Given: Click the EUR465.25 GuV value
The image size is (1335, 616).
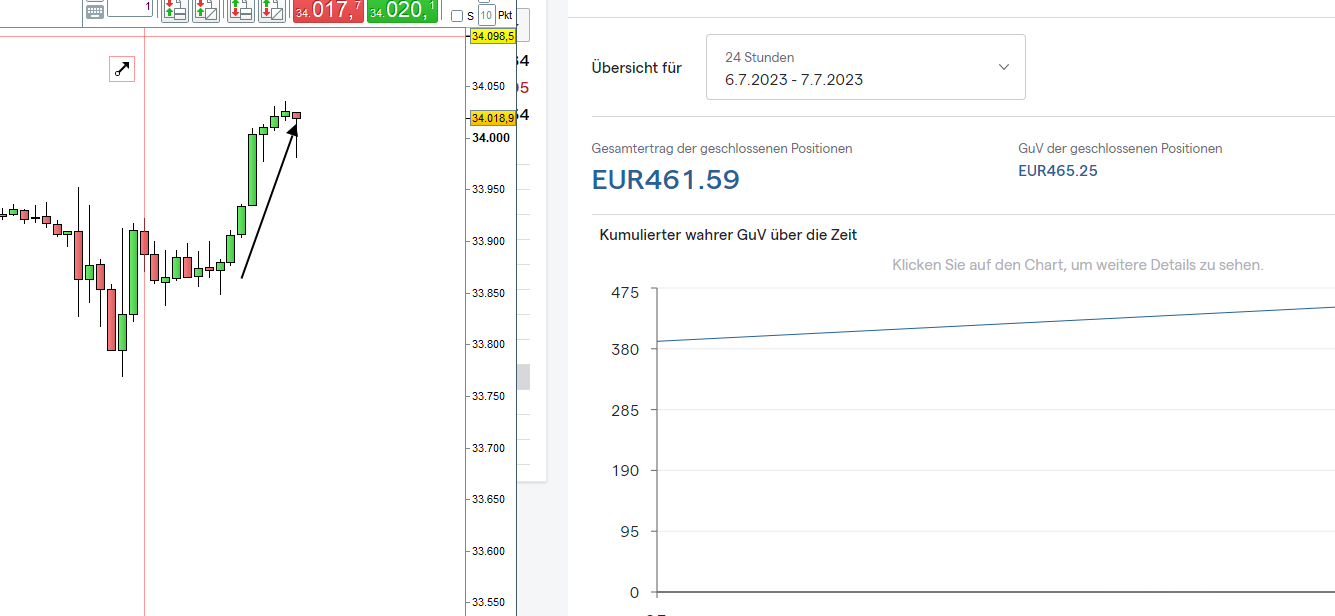Looking at the screenshot, I should coord(1057,171).
